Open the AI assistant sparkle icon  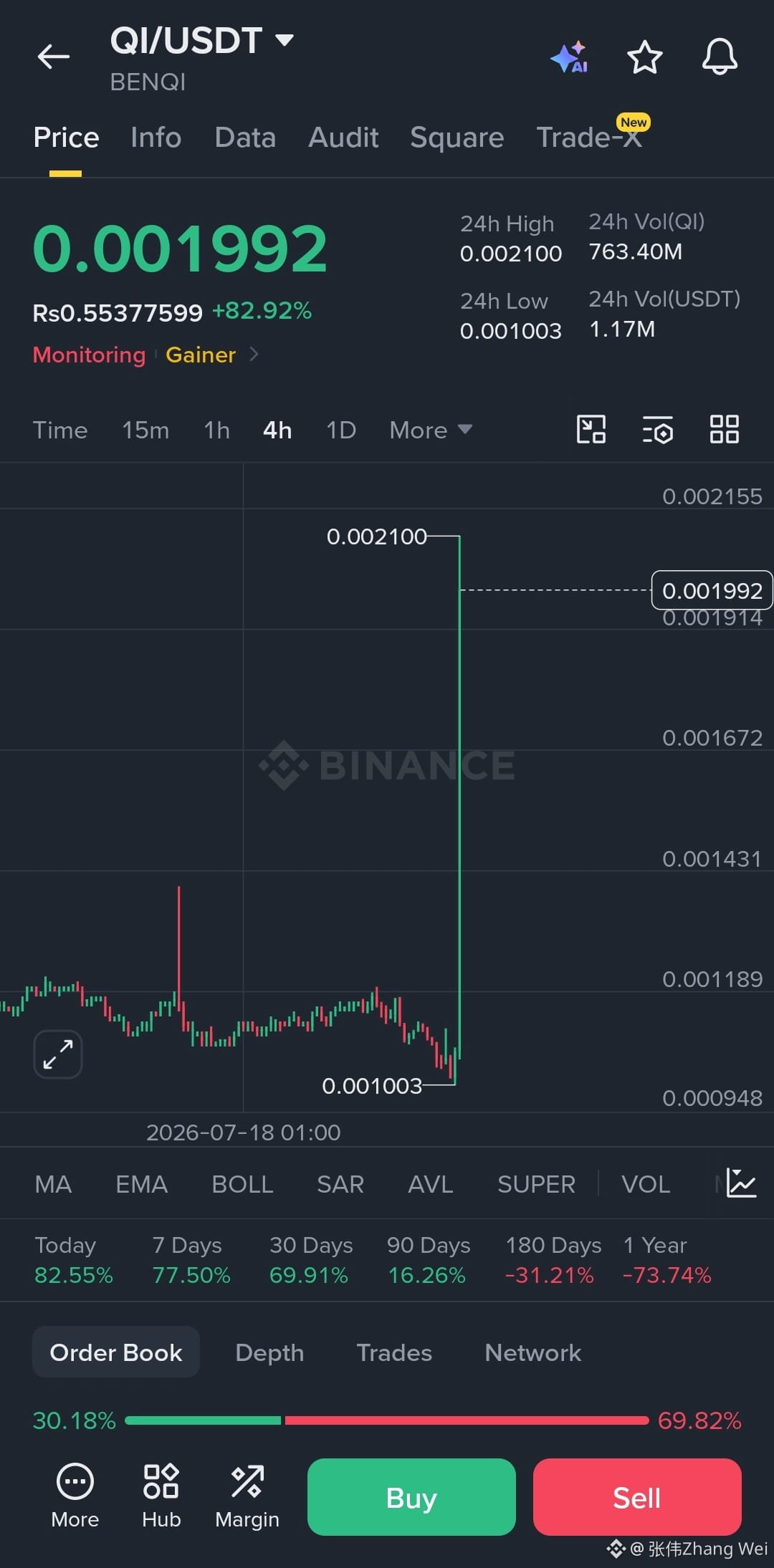[x=570, y=57]
